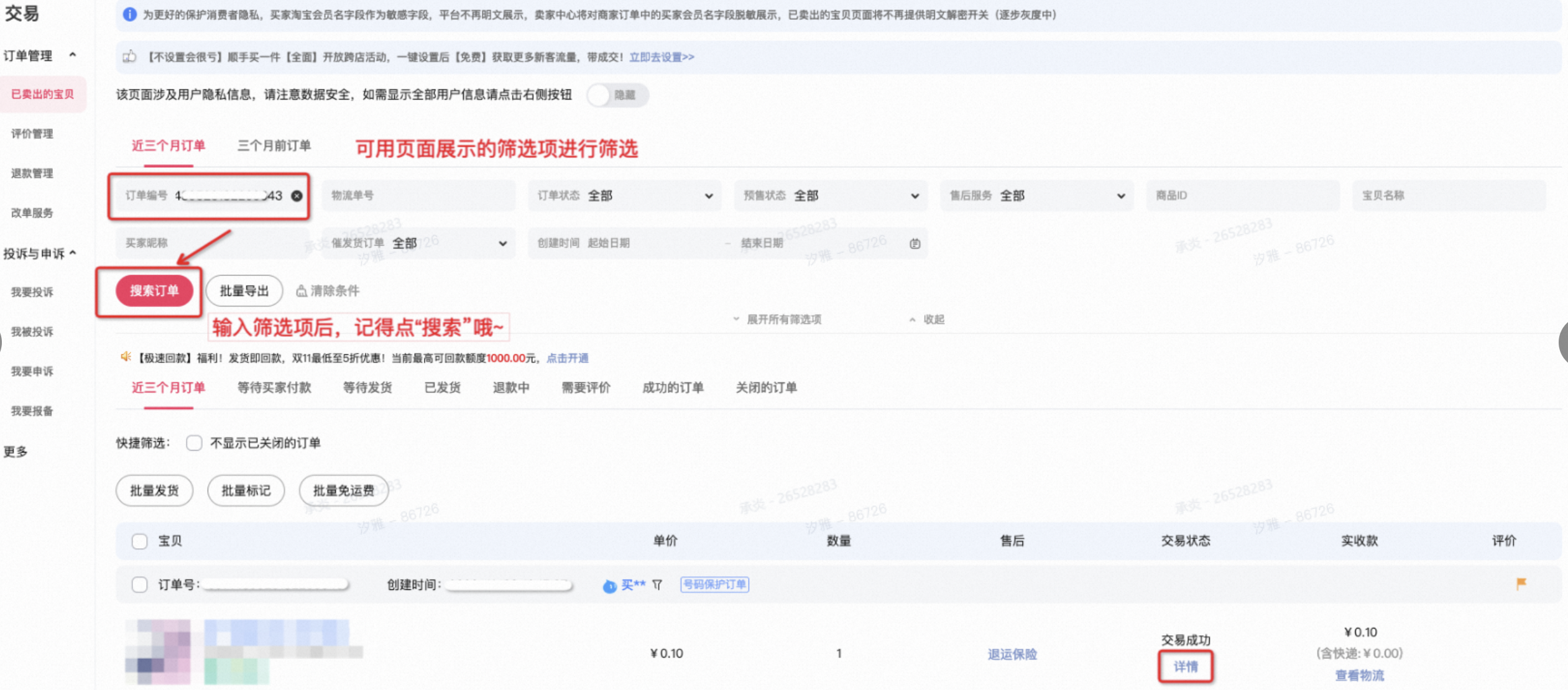Switch to 成功的订单 tab
Viewport: 1568px width, 690px height.
click(x=673, y=387)
